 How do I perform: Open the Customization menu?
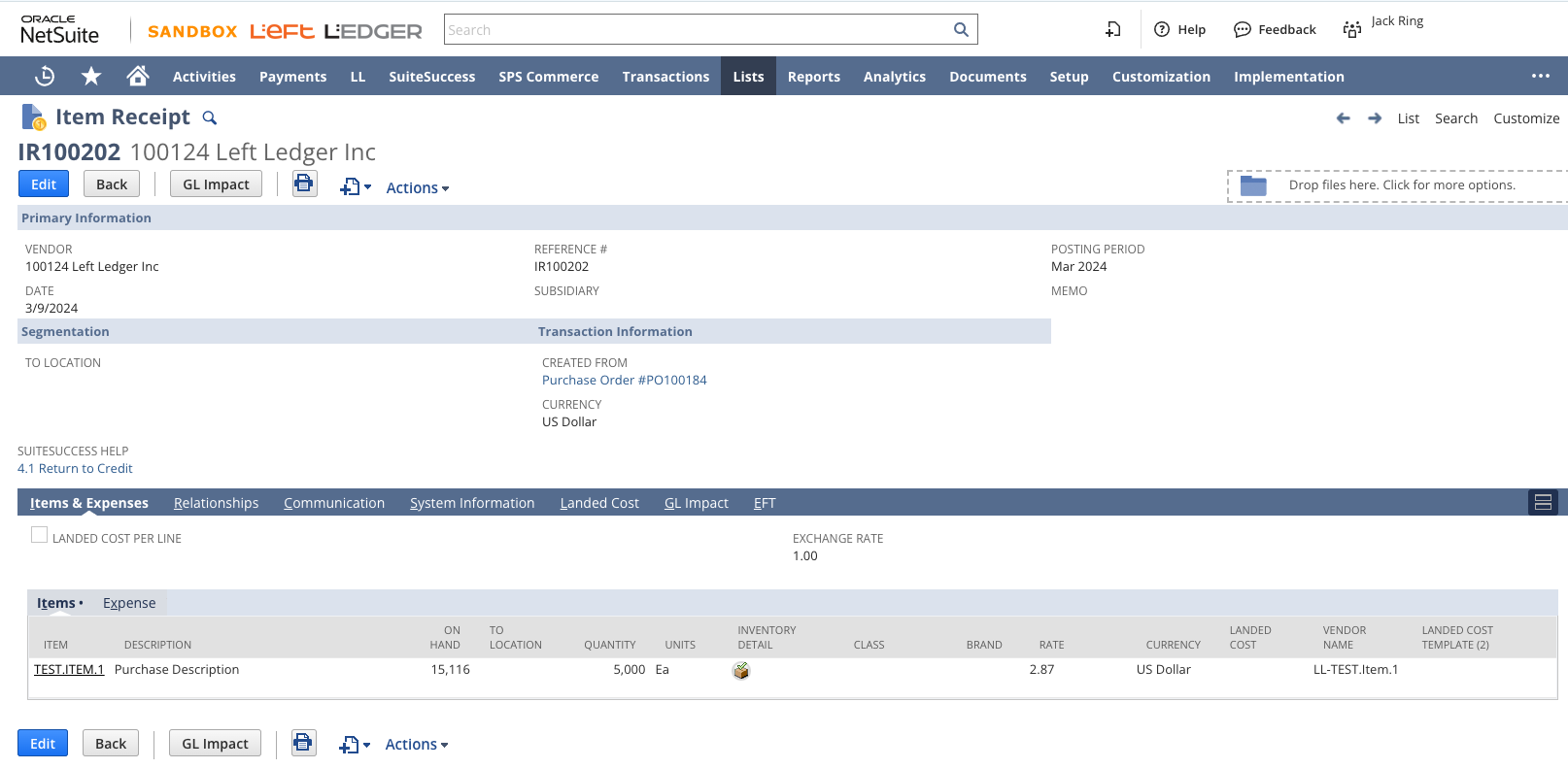pyautogui.click(x=1161, y=76)
